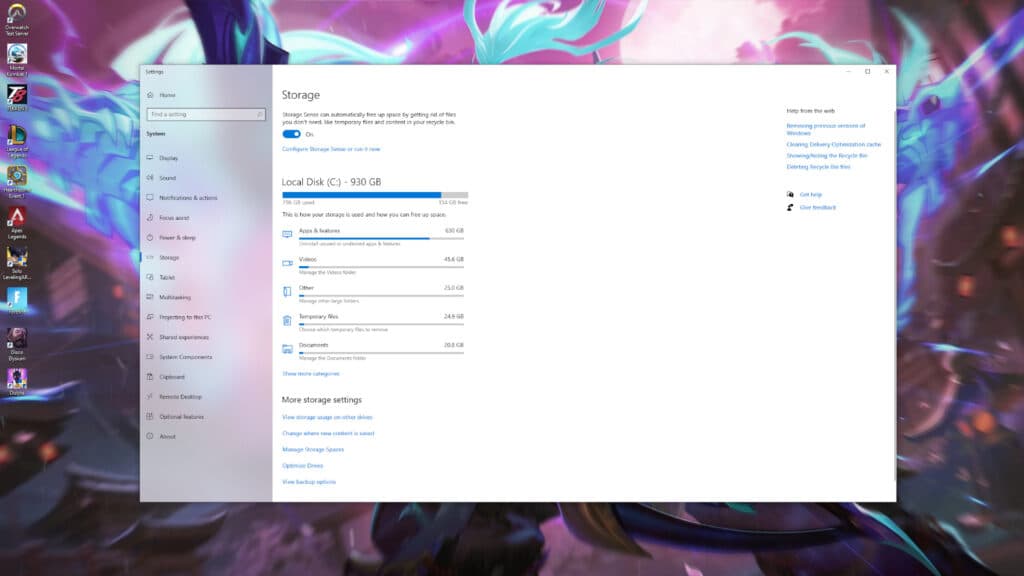Open the Cleaning Delivery Optimization cache help link
The image size is (1024, 576).
(x=835, y=143)
